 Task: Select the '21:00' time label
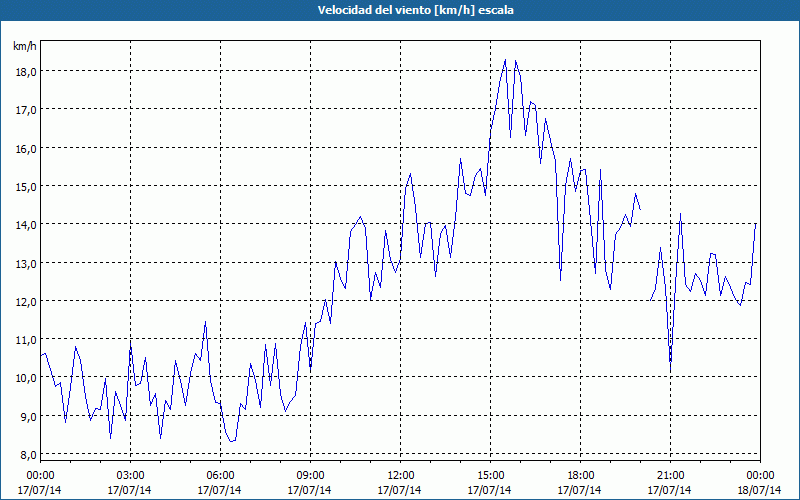[x=670, y=476]
